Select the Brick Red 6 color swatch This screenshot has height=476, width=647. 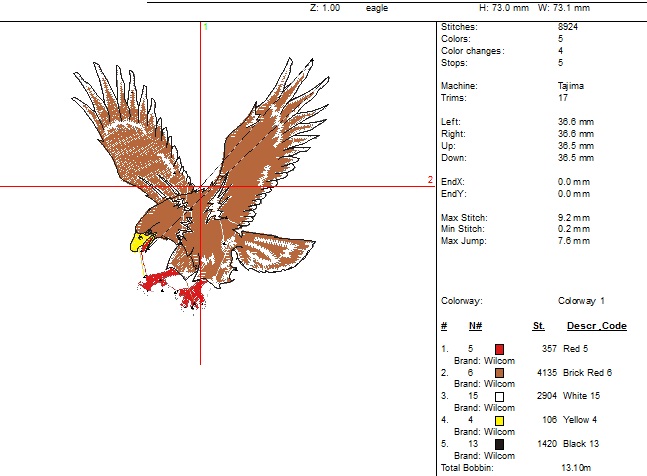pyautogui.click(x=499, y=373)
